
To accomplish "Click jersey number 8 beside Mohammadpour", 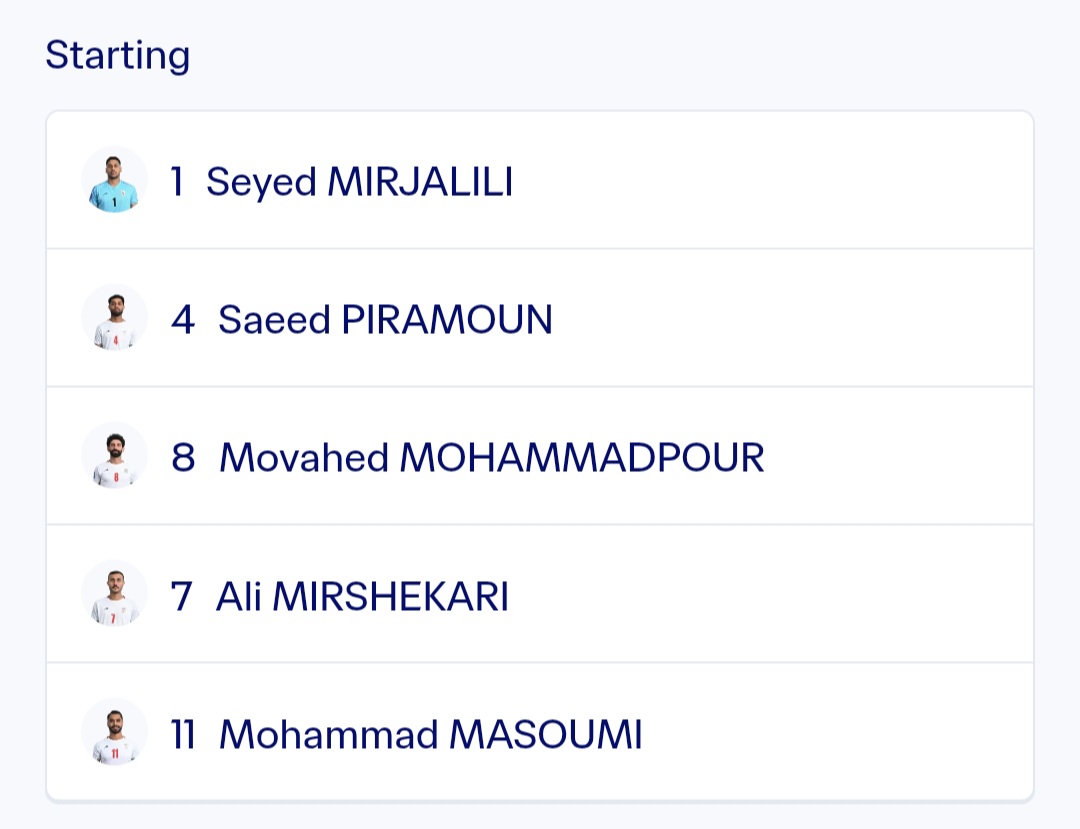I will pos(183,457).
